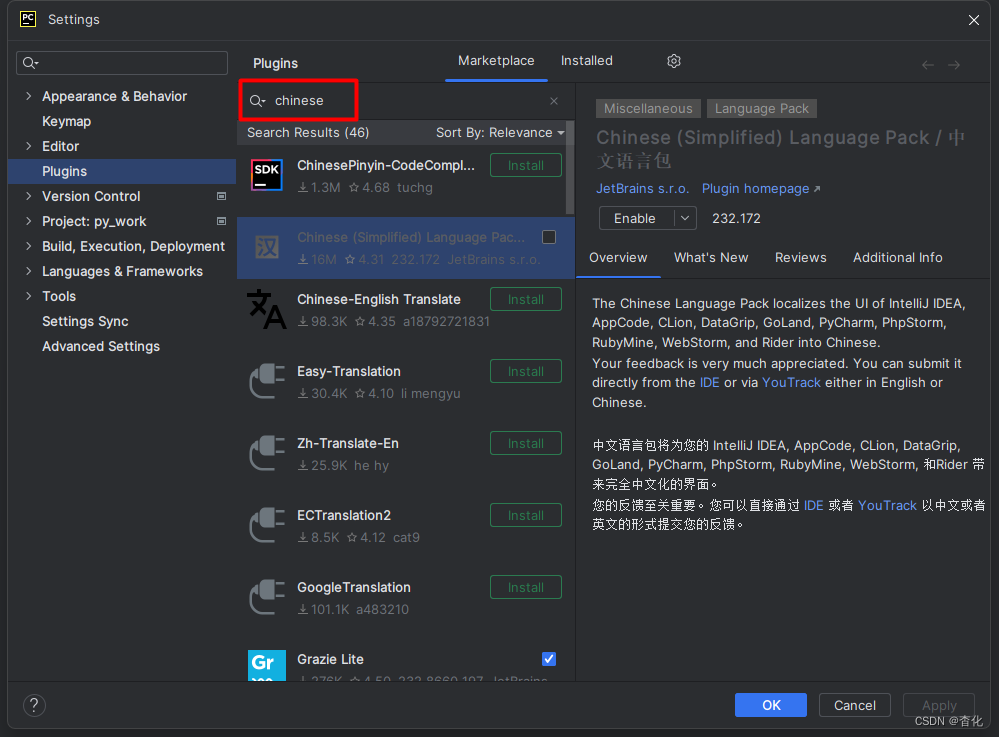The width and height of the screenshot is (999, 737).
Task: Open the Additional Info tab
Action: pyautogui.click(x=897, y=257)
